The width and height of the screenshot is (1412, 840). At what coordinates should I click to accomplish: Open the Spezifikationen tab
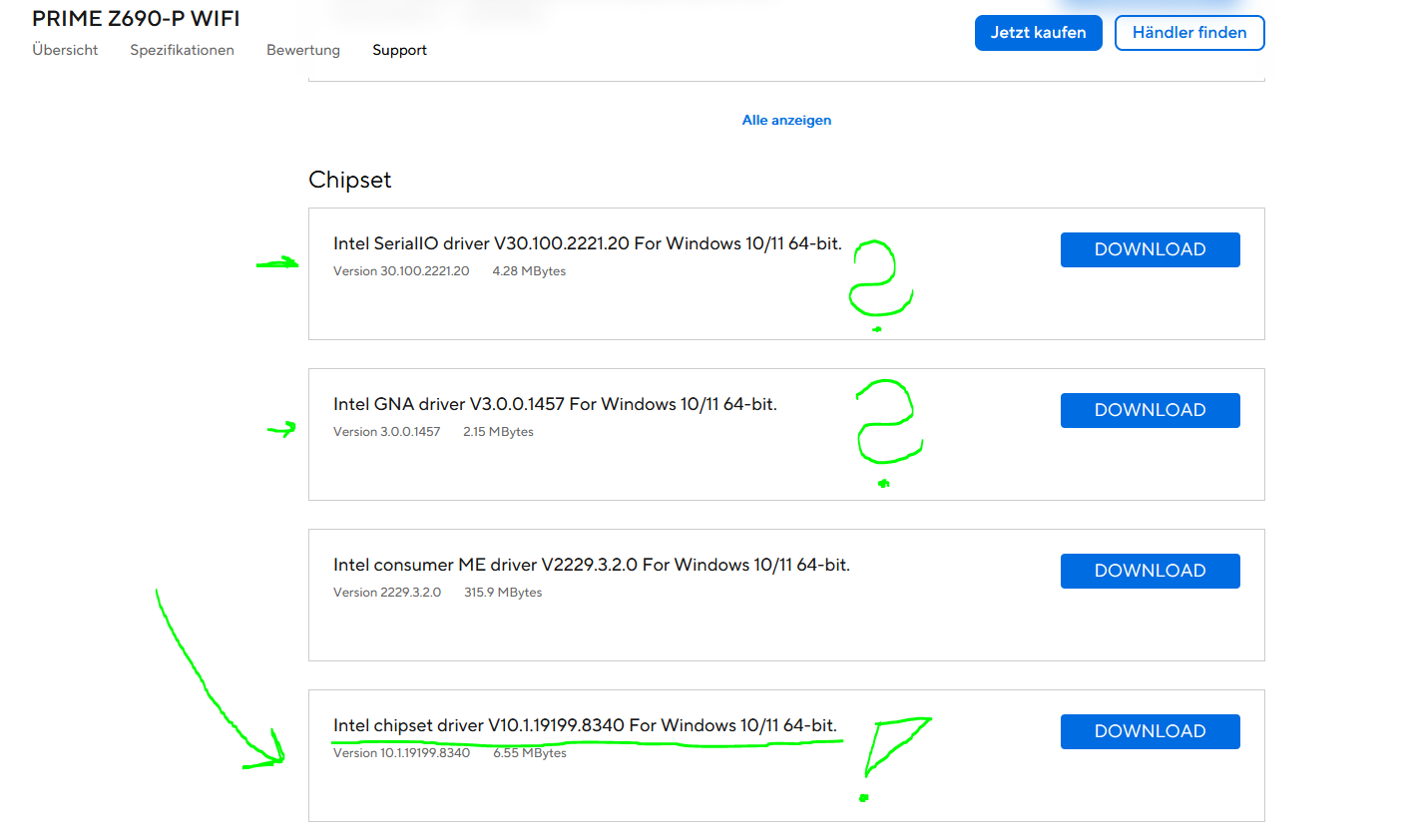pos(182,50)
